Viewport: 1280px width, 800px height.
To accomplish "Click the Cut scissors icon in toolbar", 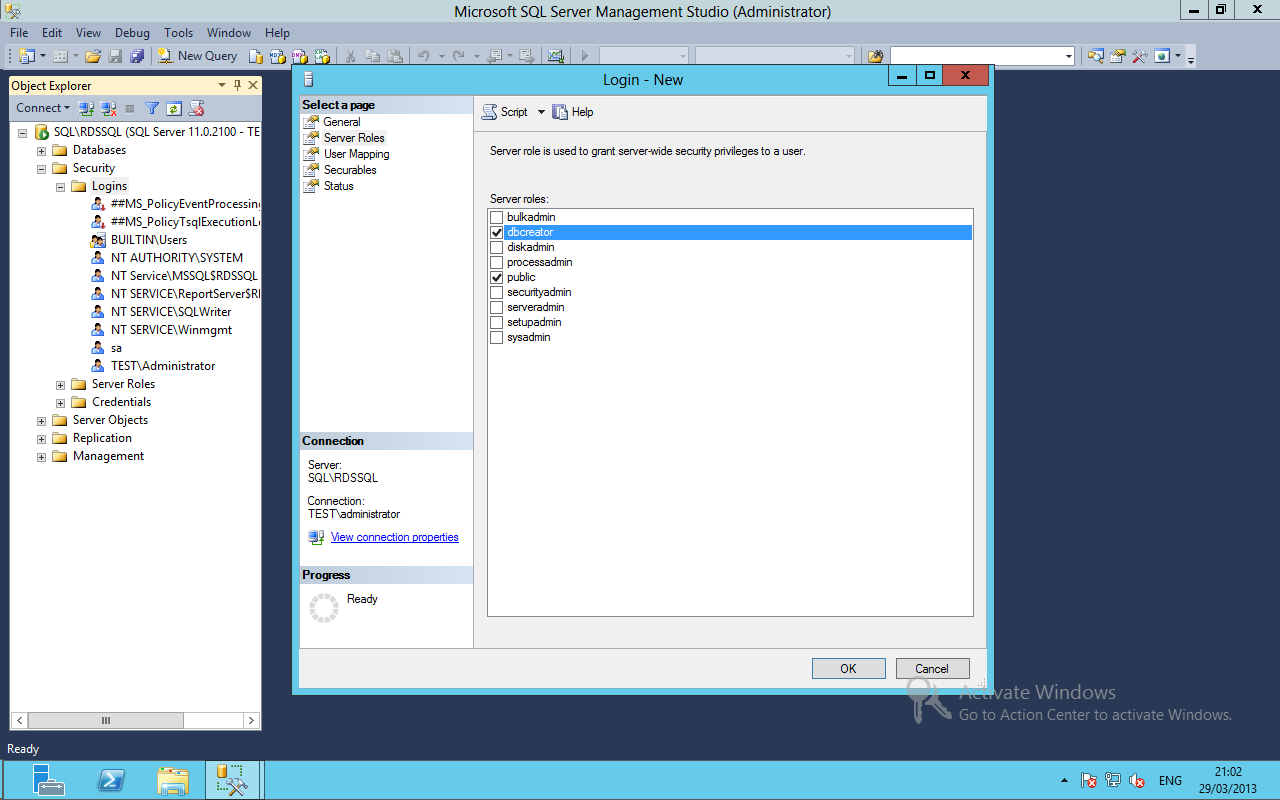I will pos(351,56).
